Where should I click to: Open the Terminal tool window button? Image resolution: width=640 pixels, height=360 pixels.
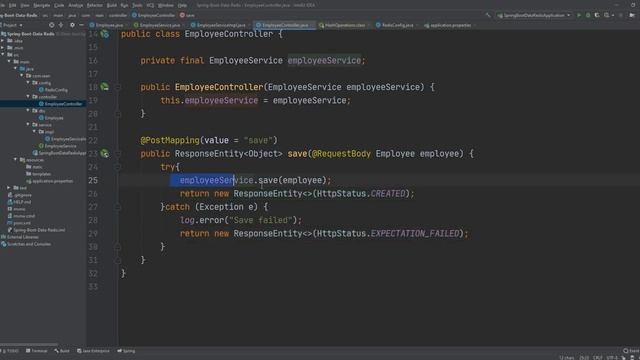coord(37,351)
